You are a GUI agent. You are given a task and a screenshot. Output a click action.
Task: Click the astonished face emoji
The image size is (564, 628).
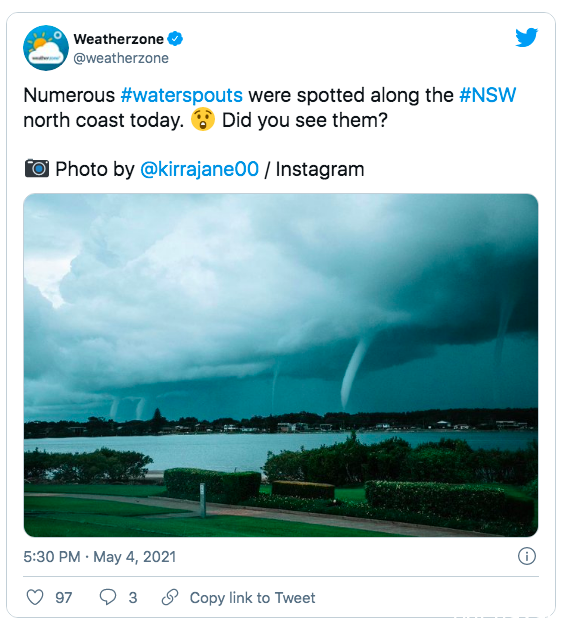point(203,120)
